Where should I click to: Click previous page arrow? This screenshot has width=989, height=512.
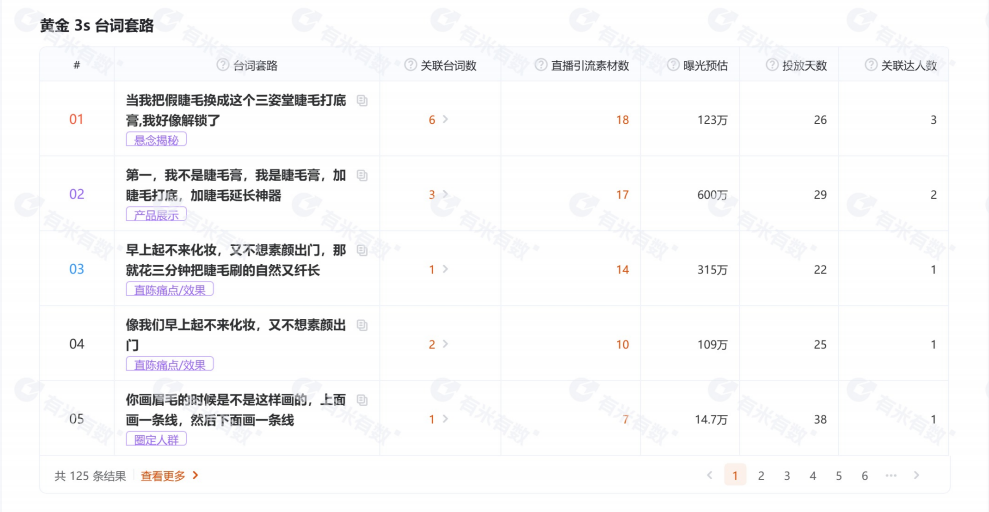[709, 476]
